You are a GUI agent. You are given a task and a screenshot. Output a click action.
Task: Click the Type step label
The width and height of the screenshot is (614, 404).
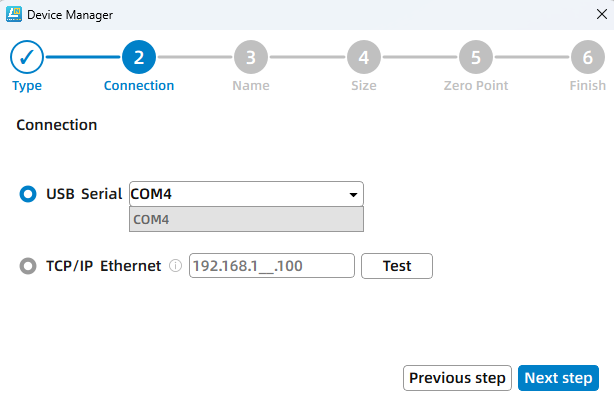[x=27, y=86]
